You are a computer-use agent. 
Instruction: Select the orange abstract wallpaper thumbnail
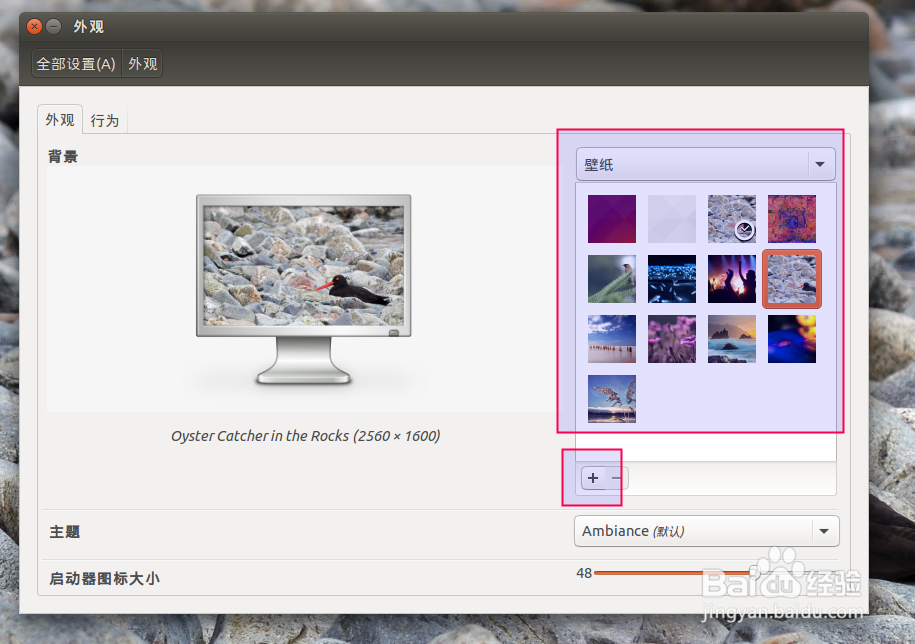791,218
